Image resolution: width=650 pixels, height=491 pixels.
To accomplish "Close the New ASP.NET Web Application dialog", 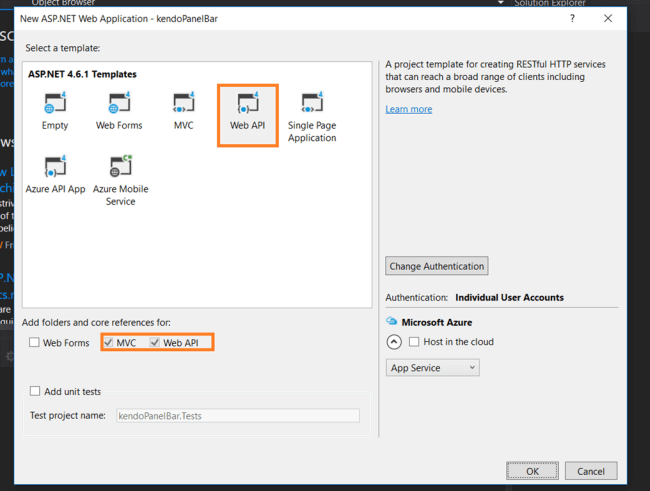I will 608,18.
